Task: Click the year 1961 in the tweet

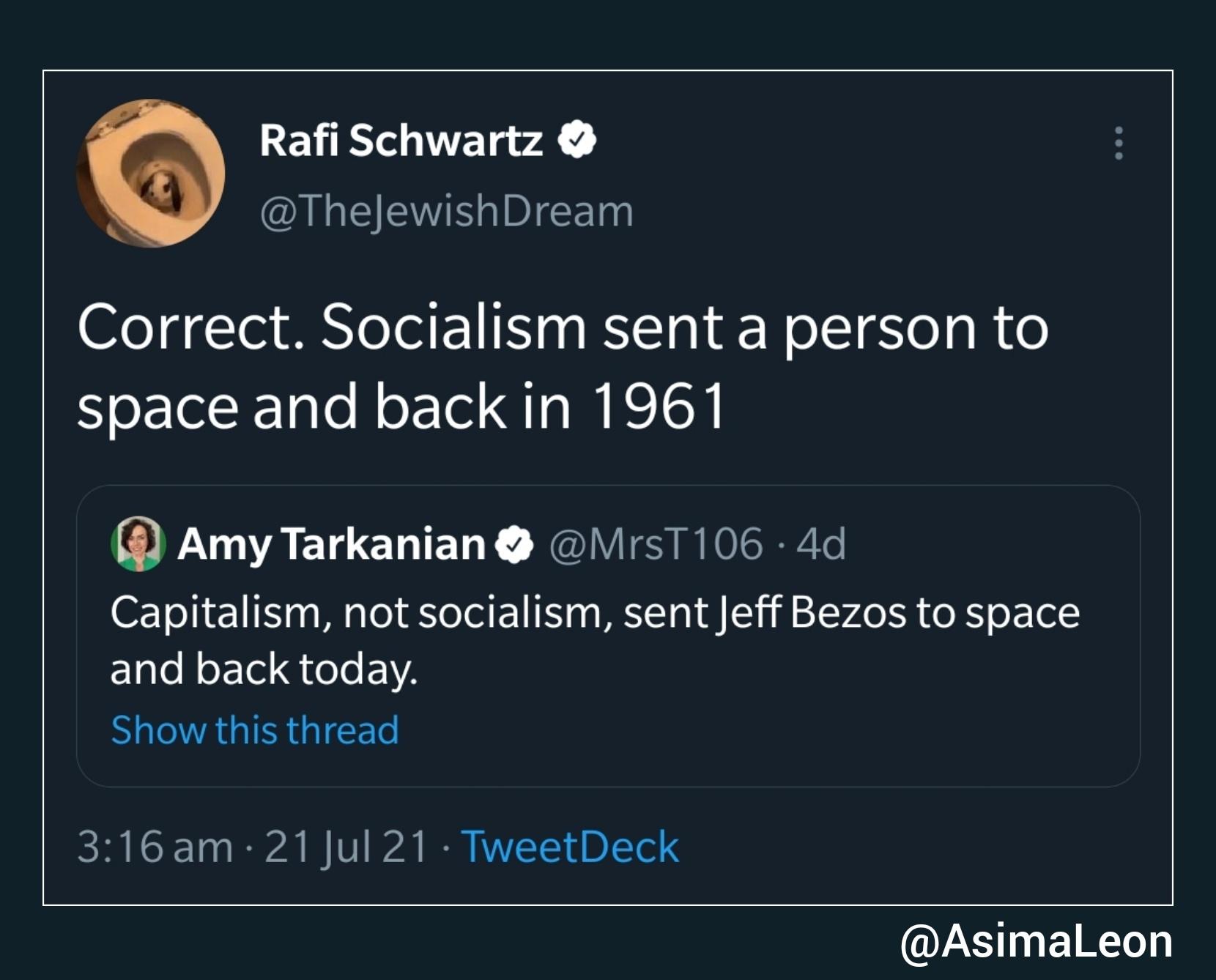Action: pyautogui.click(x=659, y=407)
